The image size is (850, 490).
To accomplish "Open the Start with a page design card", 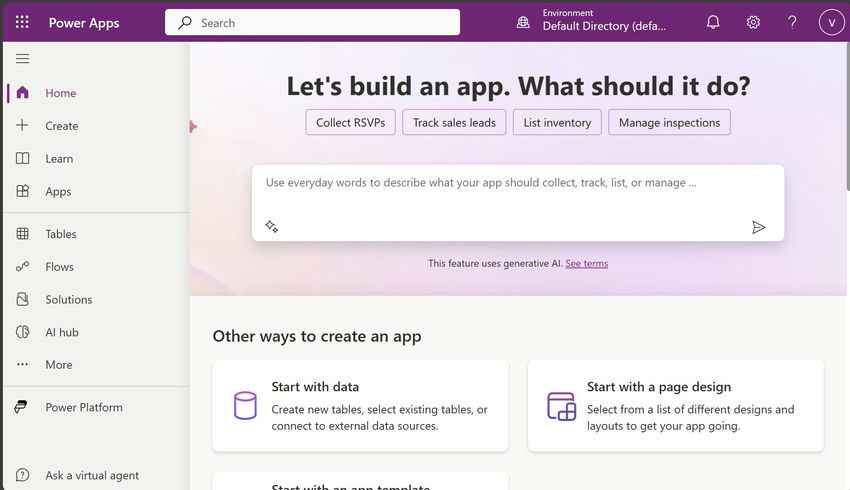I will pyautogui.click(x=676, y=405).
